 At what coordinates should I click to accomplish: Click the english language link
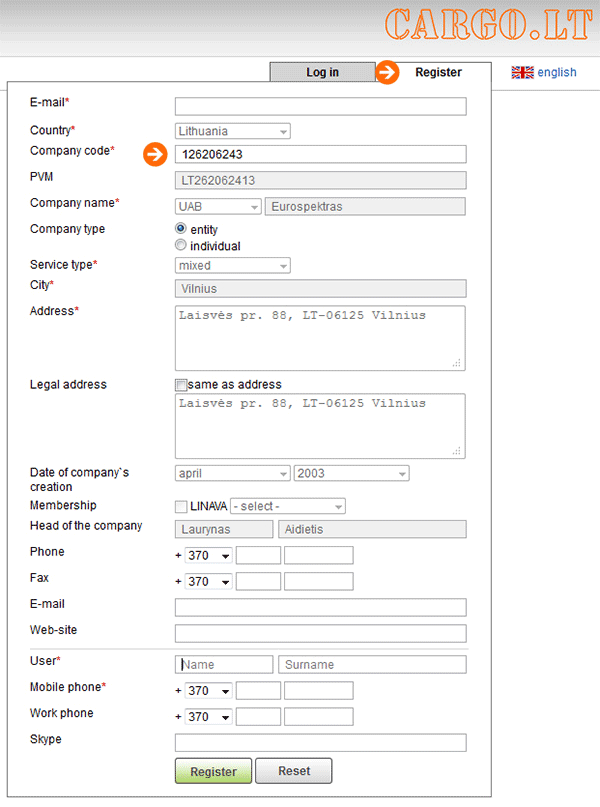(x=557, y=72)
